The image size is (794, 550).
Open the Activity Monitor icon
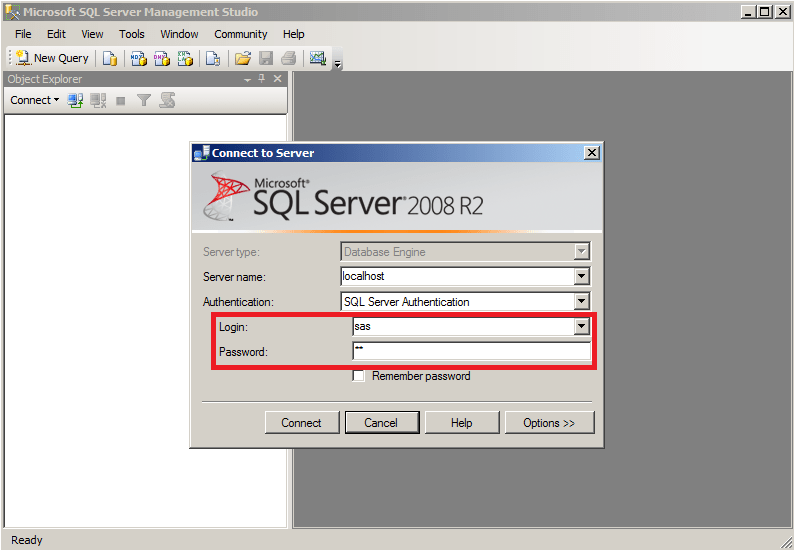(317, 58)
